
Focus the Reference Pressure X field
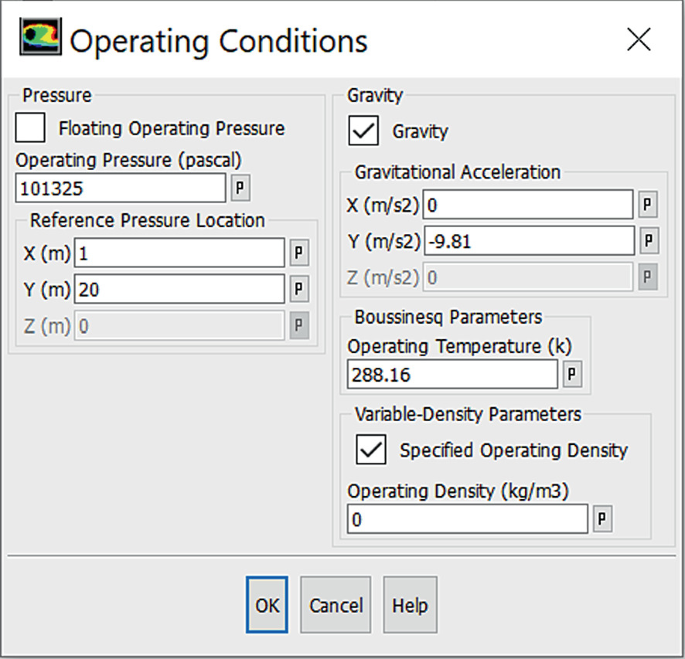click(179, 253)
